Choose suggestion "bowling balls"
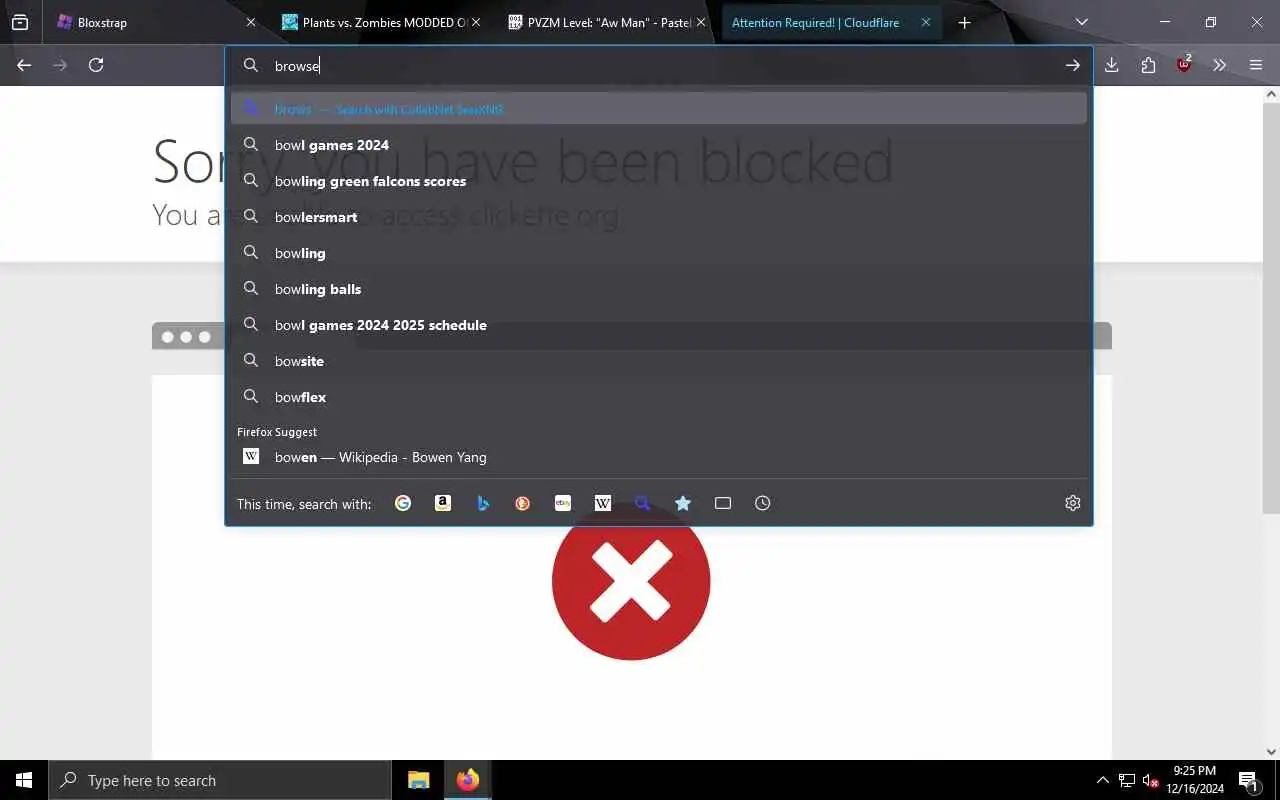 pyautogui.click(x=659, y=289)
